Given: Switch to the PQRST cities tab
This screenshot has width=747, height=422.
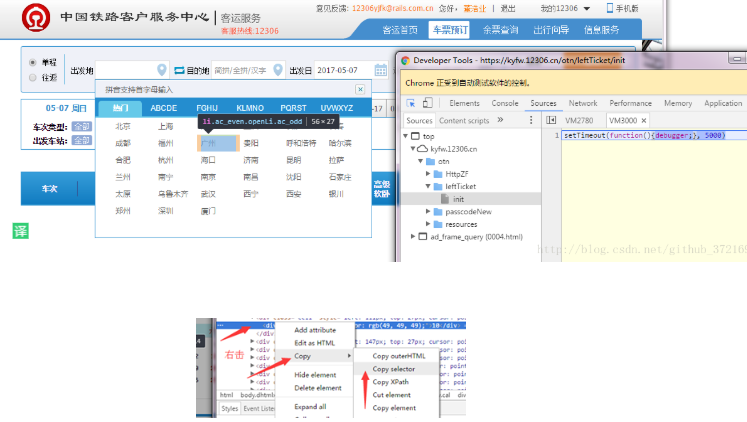Looking at the screenshot, I should pyautogui.click(x=293, y=108).
